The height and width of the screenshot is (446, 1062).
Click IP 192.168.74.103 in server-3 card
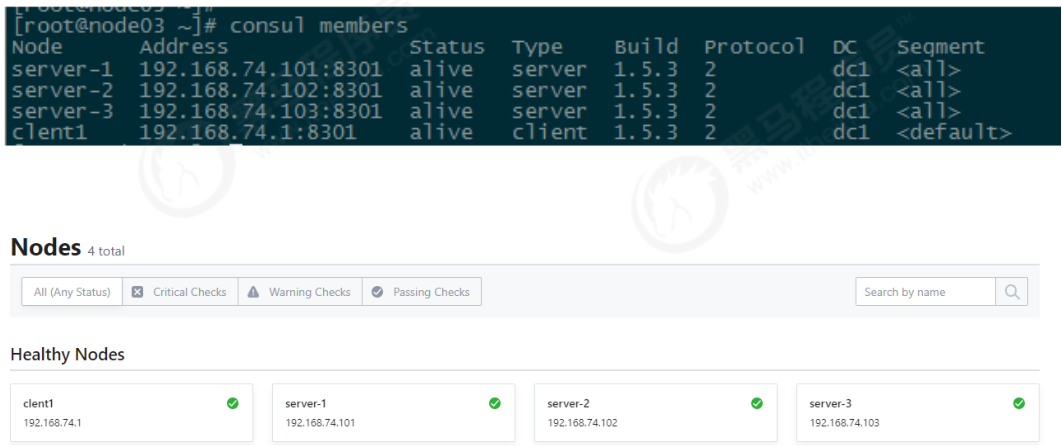pos(845,423)
